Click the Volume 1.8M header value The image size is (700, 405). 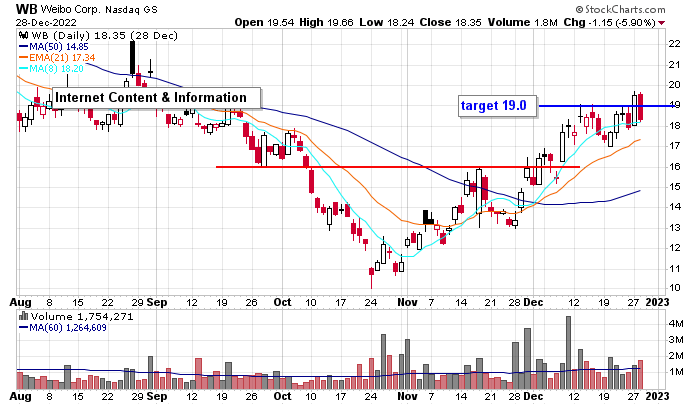(522, 22)
